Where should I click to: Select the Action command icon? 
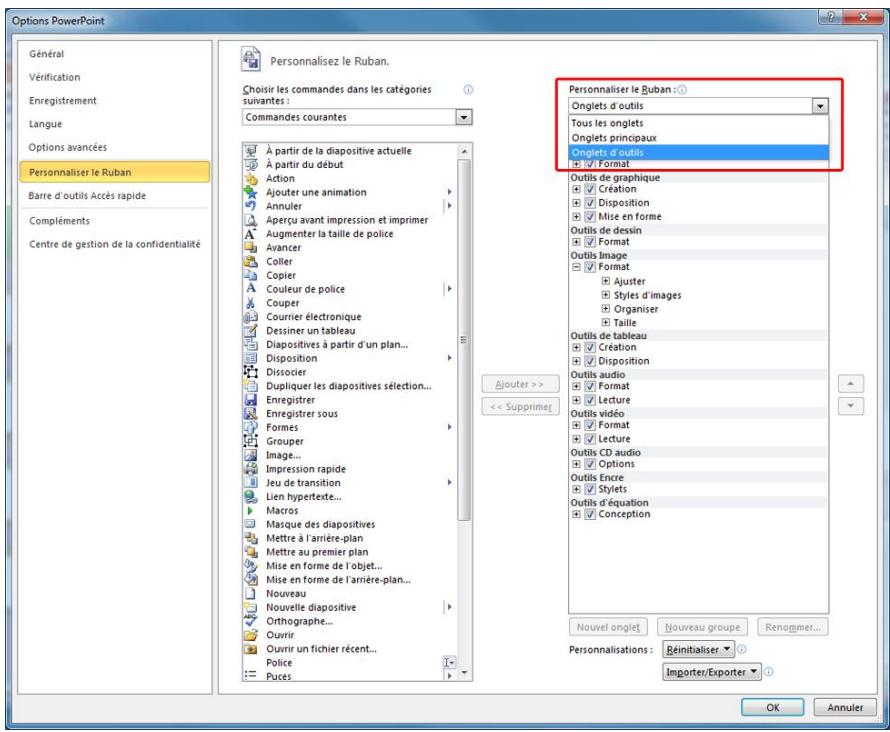[x=250, y=178]
